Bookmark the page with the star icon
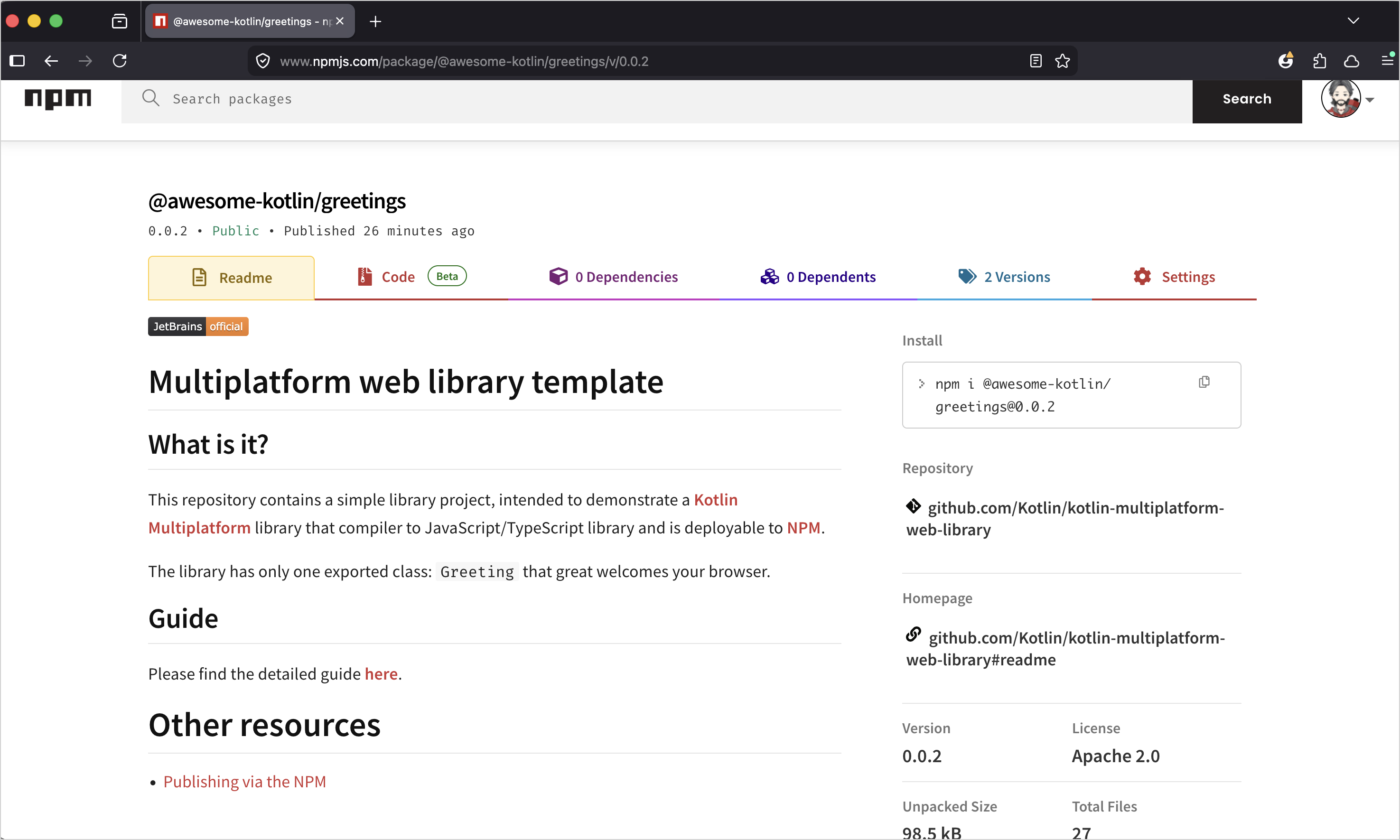The height and width of the screenshot is (840, 1400). click(1062, 61)
